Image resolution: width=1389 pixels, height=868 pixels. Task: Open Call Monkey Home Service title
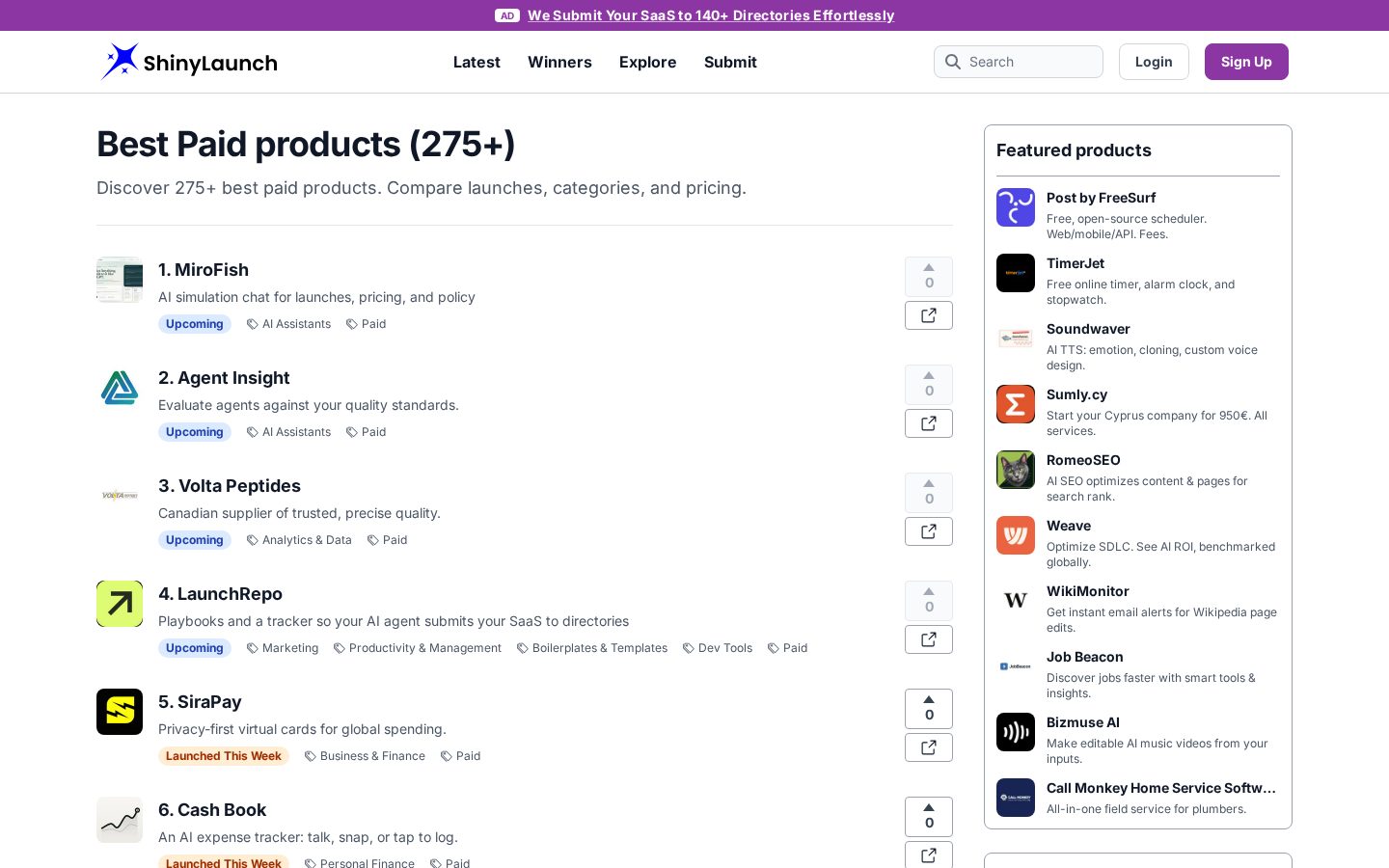pyautogui.click(x=1161, y=788)
